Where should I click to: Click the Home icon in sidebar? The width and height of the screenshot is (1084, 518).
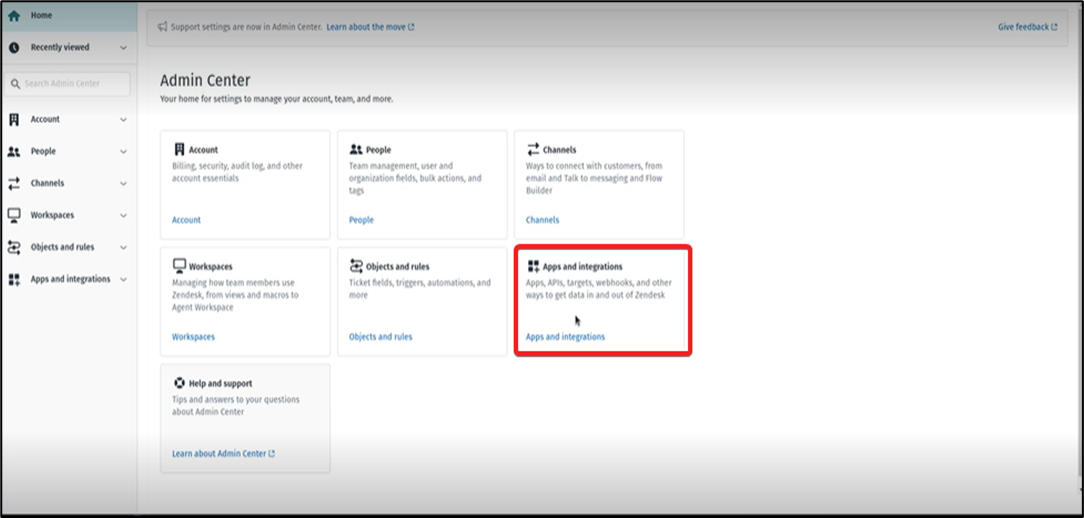(x=14, y=15)
